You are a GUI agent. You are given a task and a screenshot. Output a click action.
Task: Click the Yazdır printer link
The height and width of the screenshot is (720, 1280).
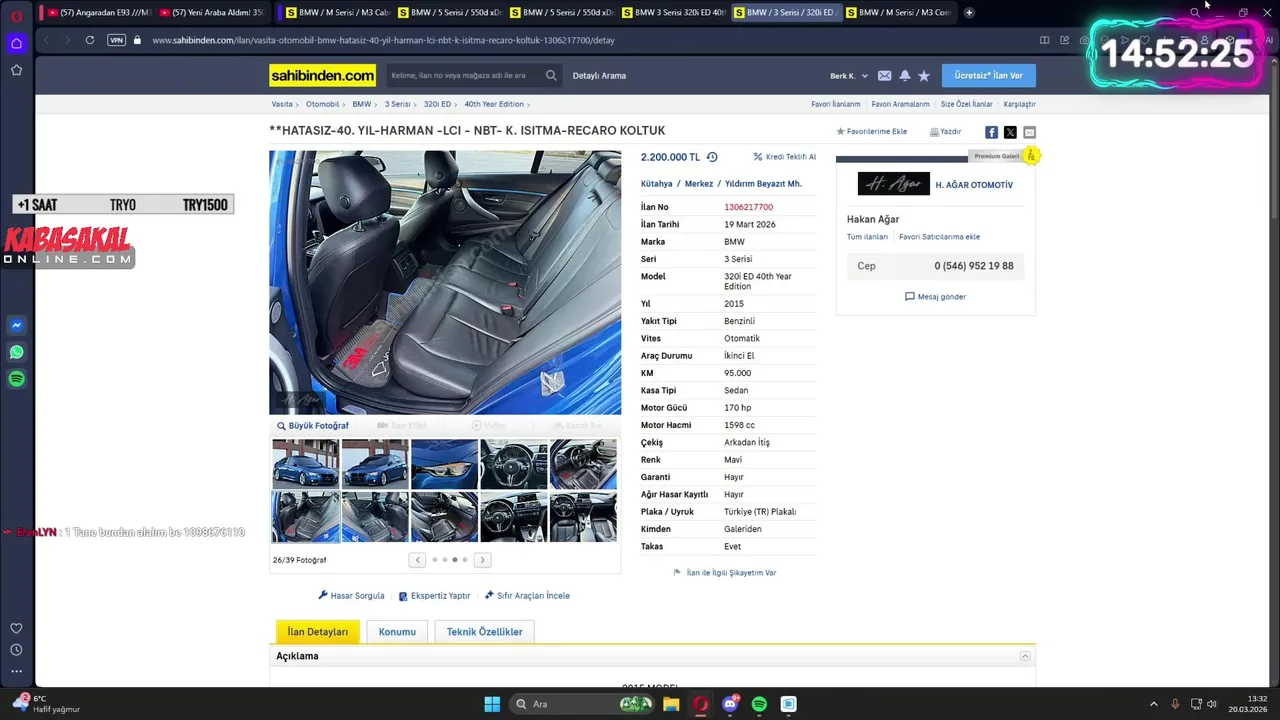(945, 132)
